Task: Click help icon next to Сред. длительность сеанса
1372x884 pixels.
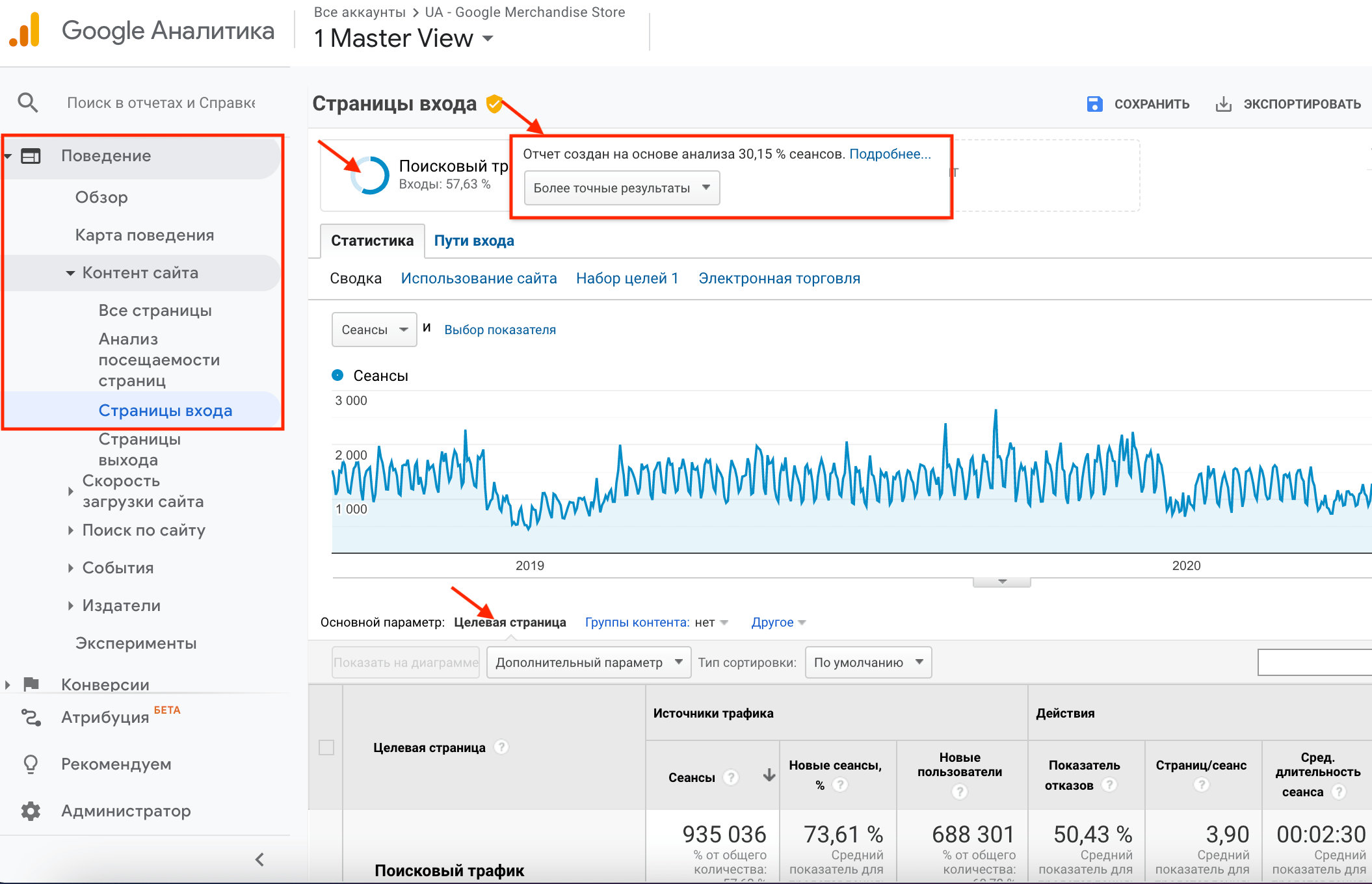Action: click(1339, 792)
